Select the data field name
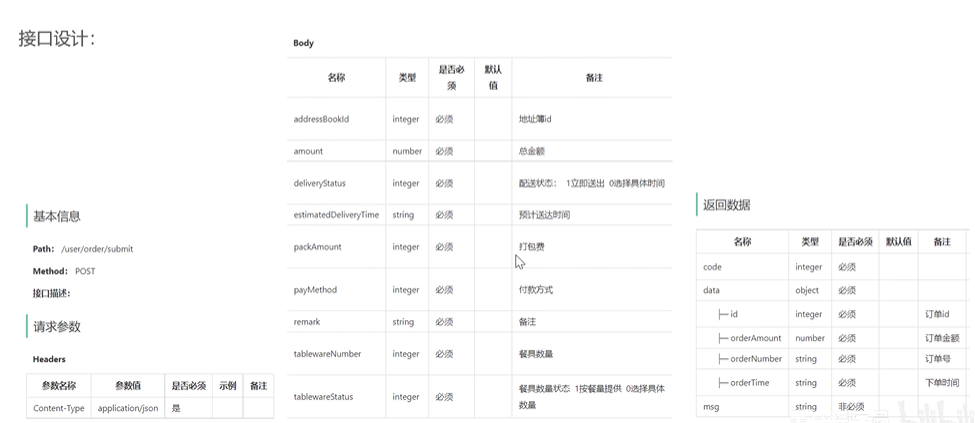This screenshot has height=423, width=975. click(711, 291)
